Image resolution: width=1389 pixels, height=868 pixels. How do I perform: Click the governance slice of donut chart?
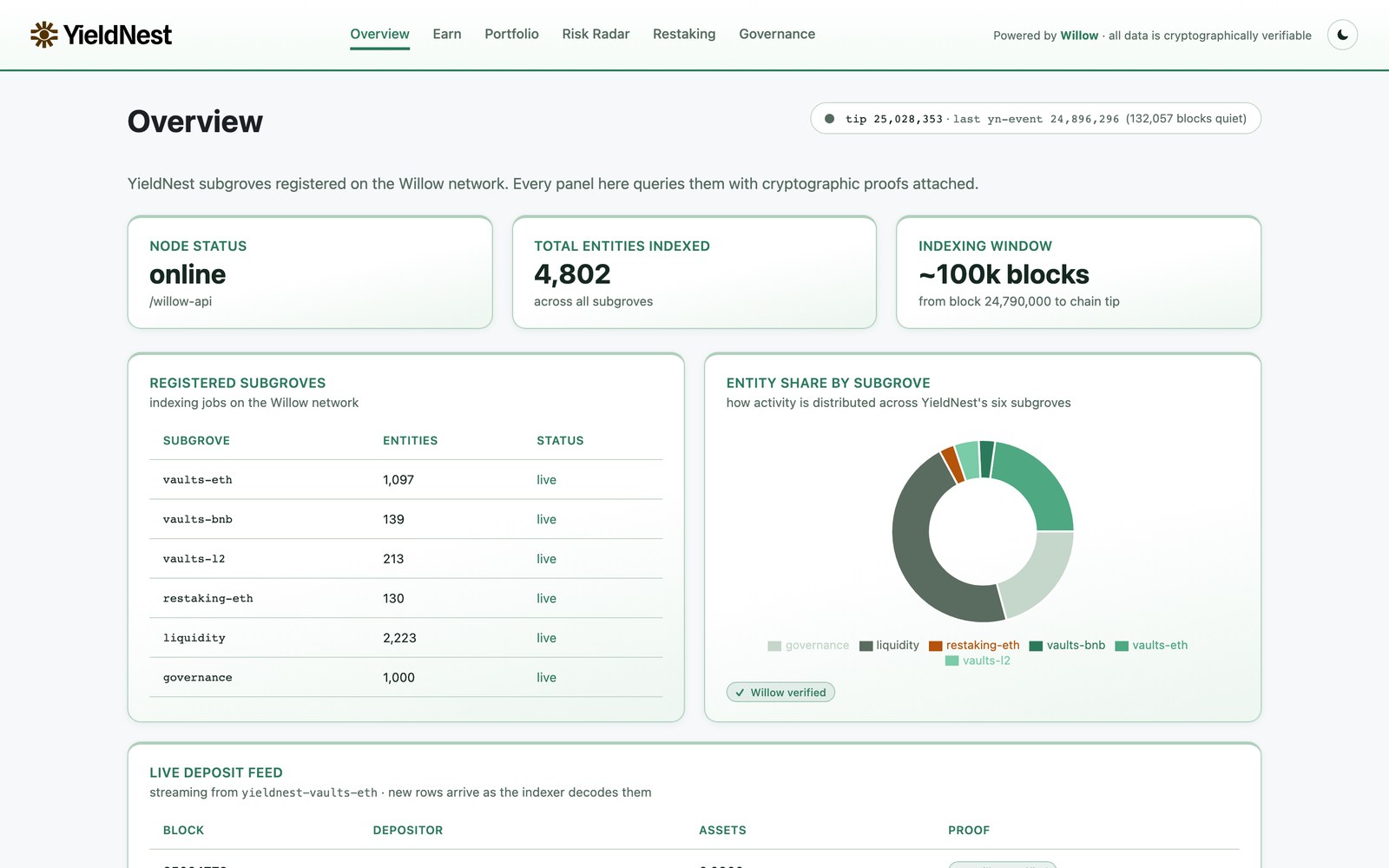tap(1039, 575)
